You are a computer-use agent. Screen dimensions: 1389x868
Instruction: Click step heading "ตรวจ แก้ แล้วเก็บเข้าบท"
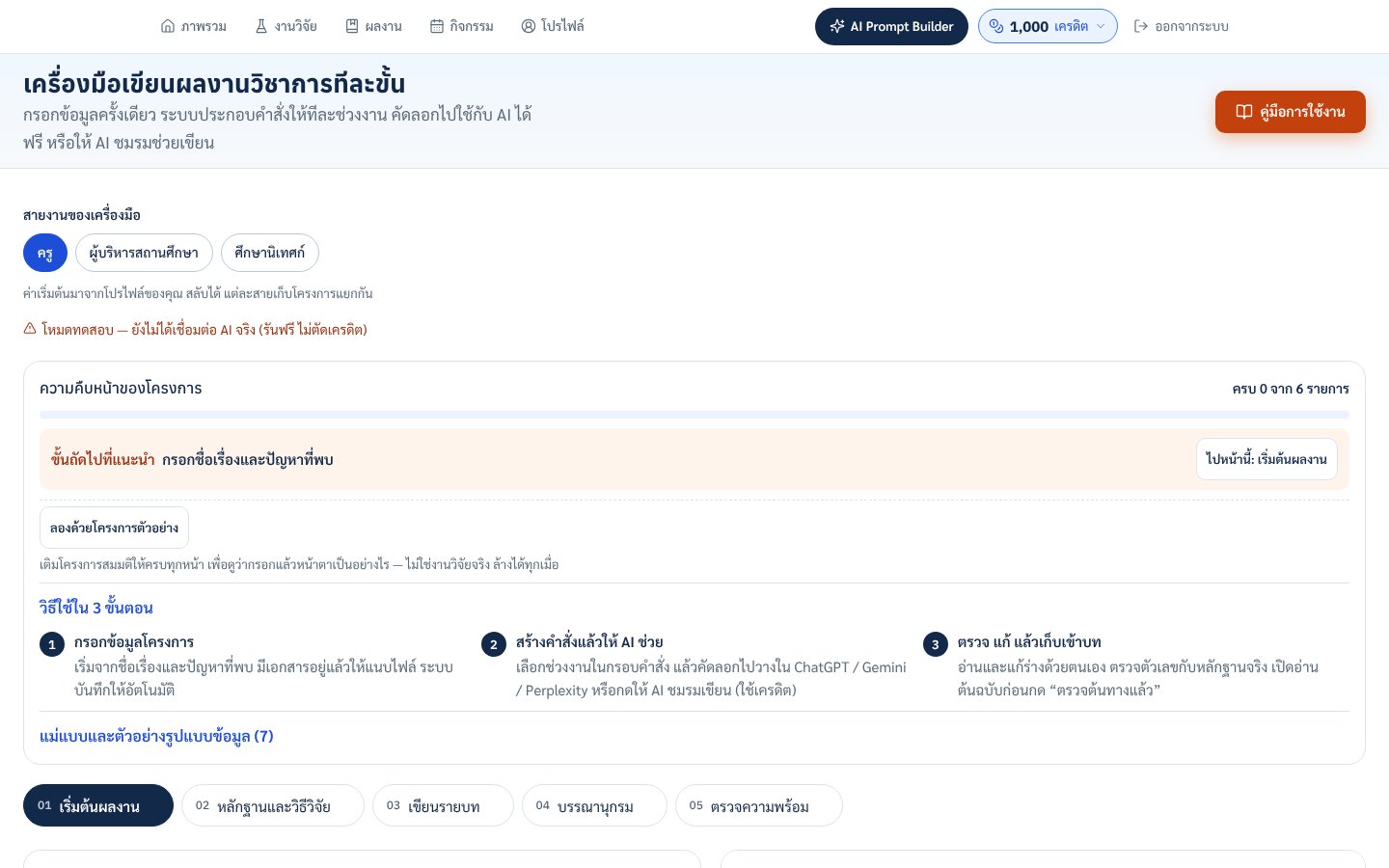(1029, 642)
